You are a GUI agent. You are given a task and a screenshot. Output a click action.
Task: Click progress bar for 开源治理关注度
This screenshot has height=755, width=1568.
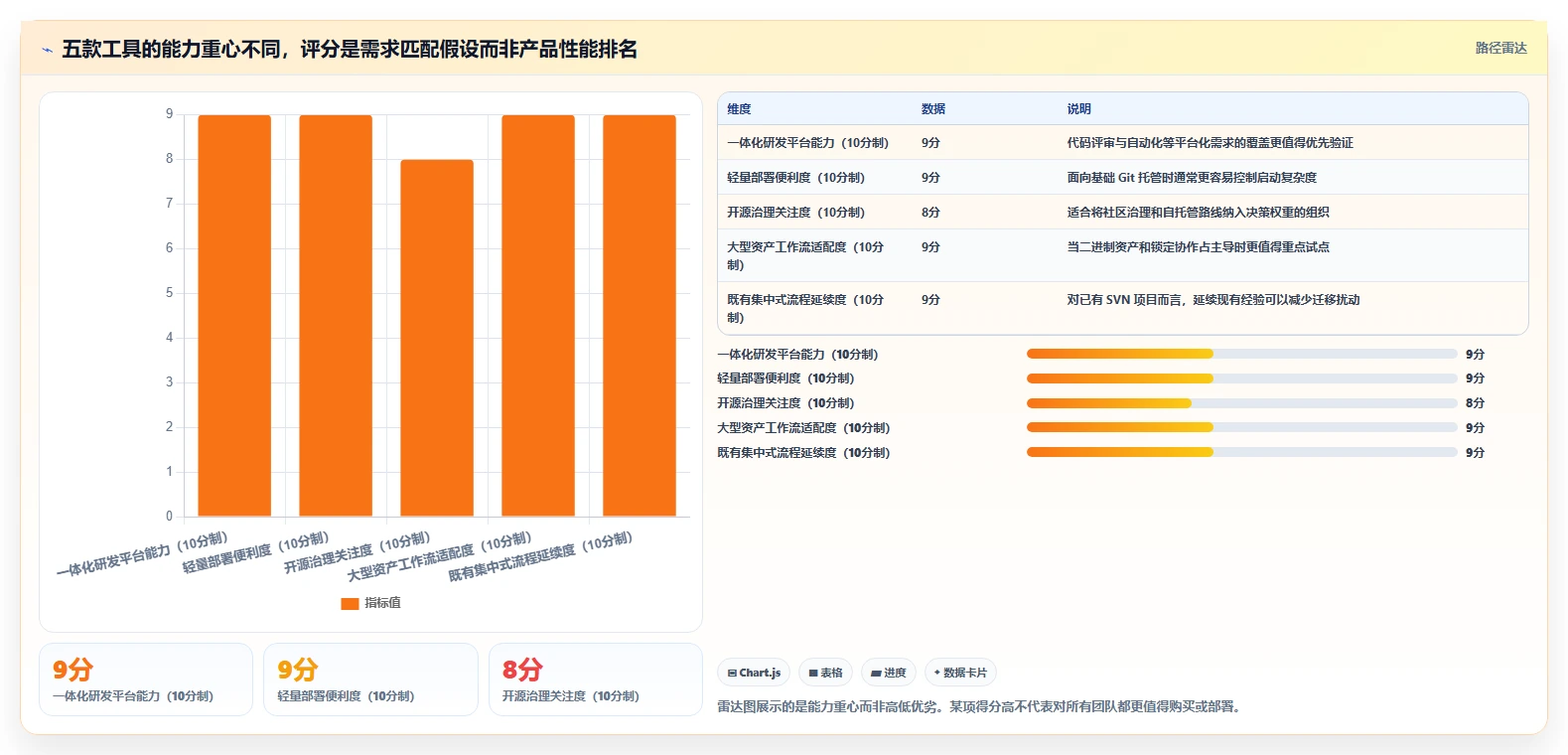coord(1241,403)
